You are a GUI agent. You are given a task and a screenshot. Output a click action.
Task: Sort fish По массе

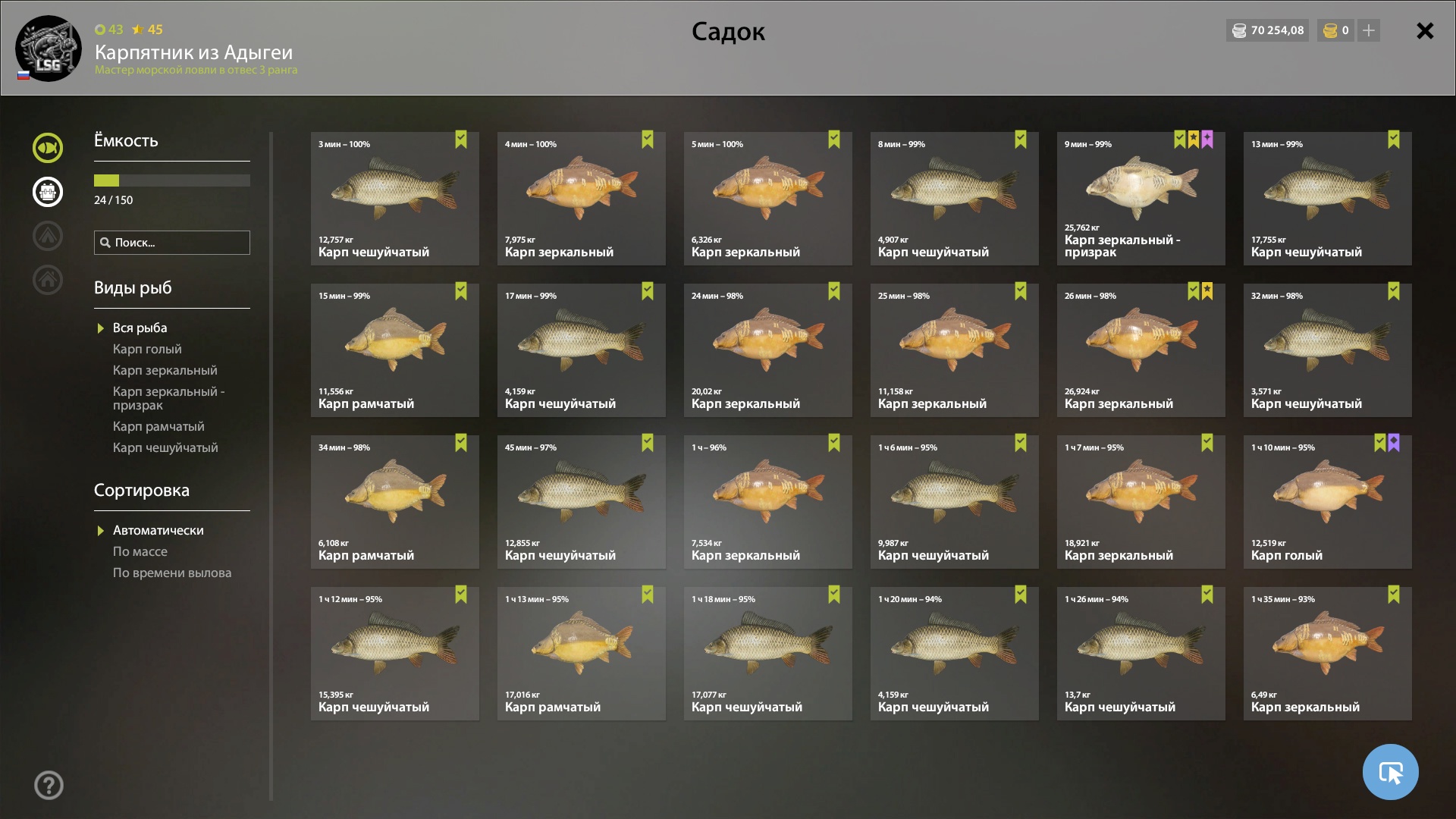coord(140,551)
